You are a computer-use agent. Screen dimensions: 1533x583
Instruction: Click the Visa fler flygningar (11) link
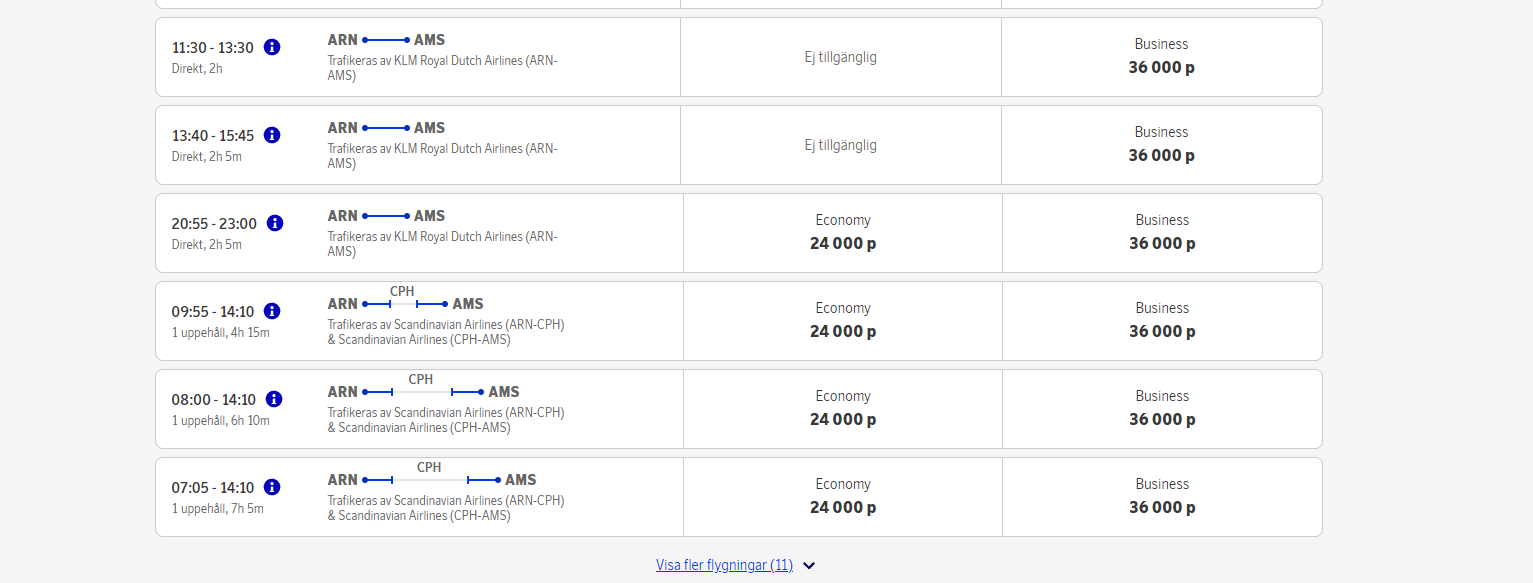pos(724,565)
